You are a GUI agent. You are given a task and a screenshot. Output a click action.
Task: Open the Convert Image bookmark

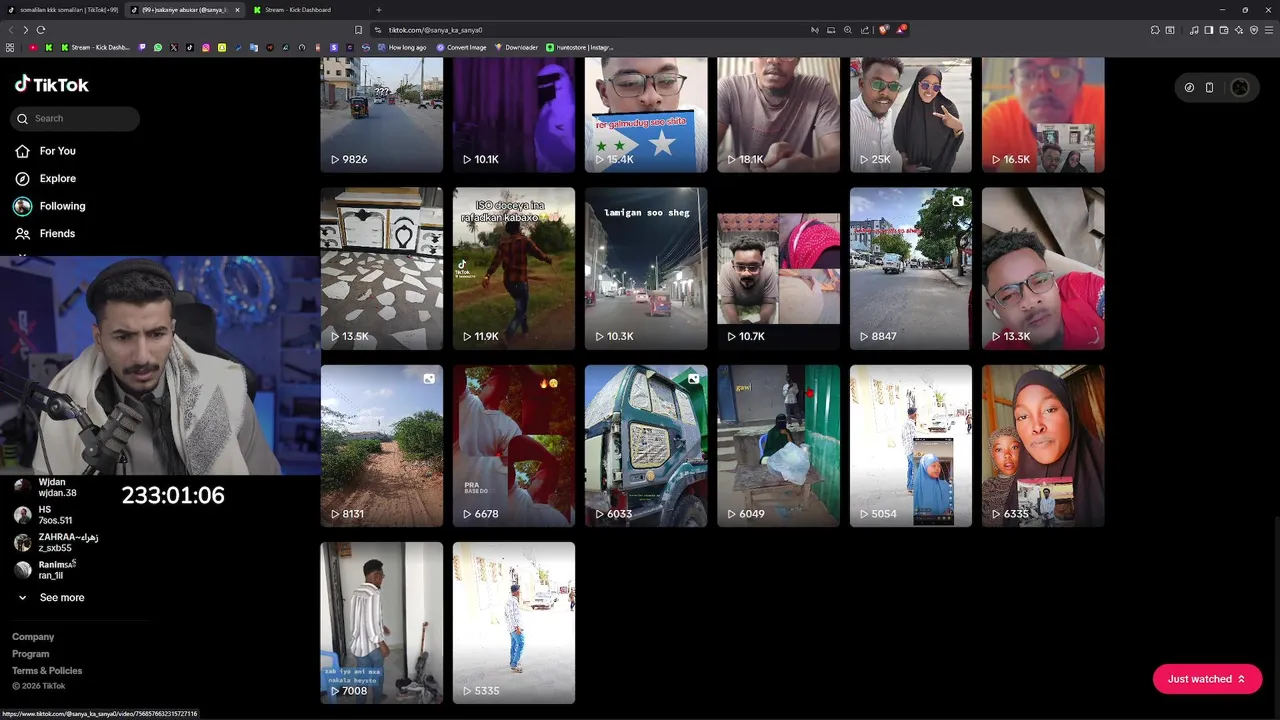[x=461, y=47]
